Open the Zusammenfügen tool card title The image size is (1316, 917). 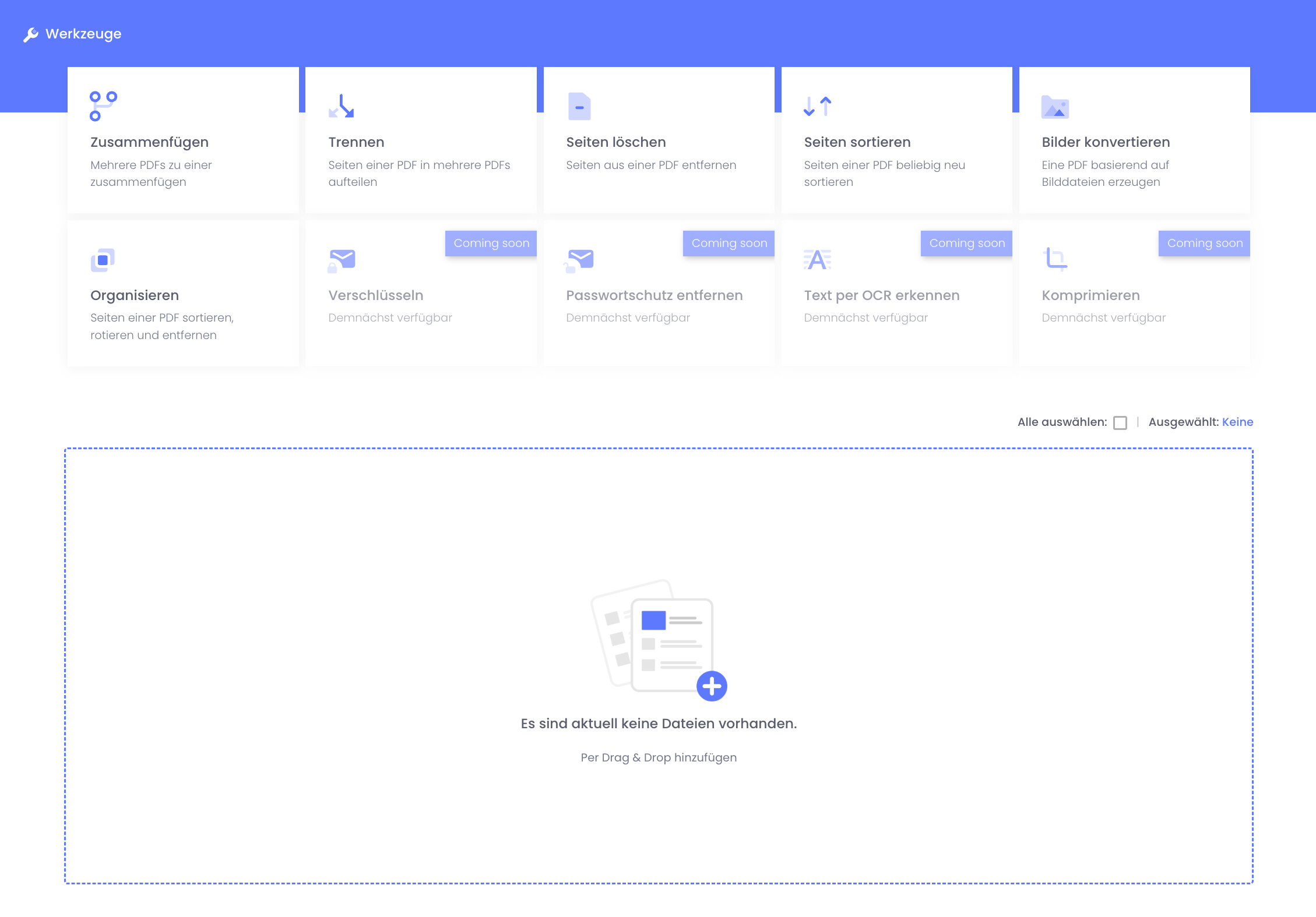pyautogui.click(x=149, y=142)
